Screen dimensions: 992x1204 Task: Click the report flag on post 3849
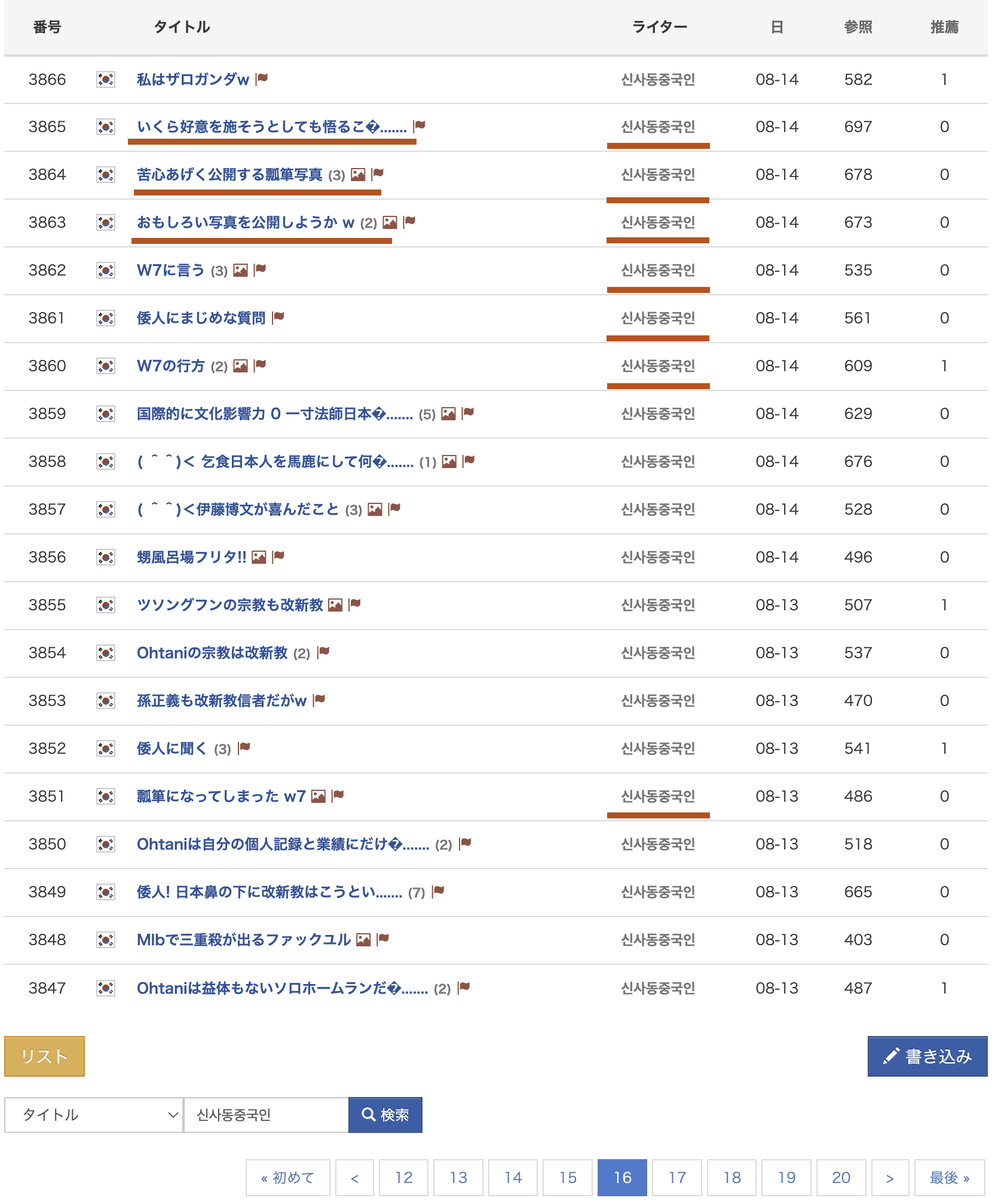tap(438, 892)
